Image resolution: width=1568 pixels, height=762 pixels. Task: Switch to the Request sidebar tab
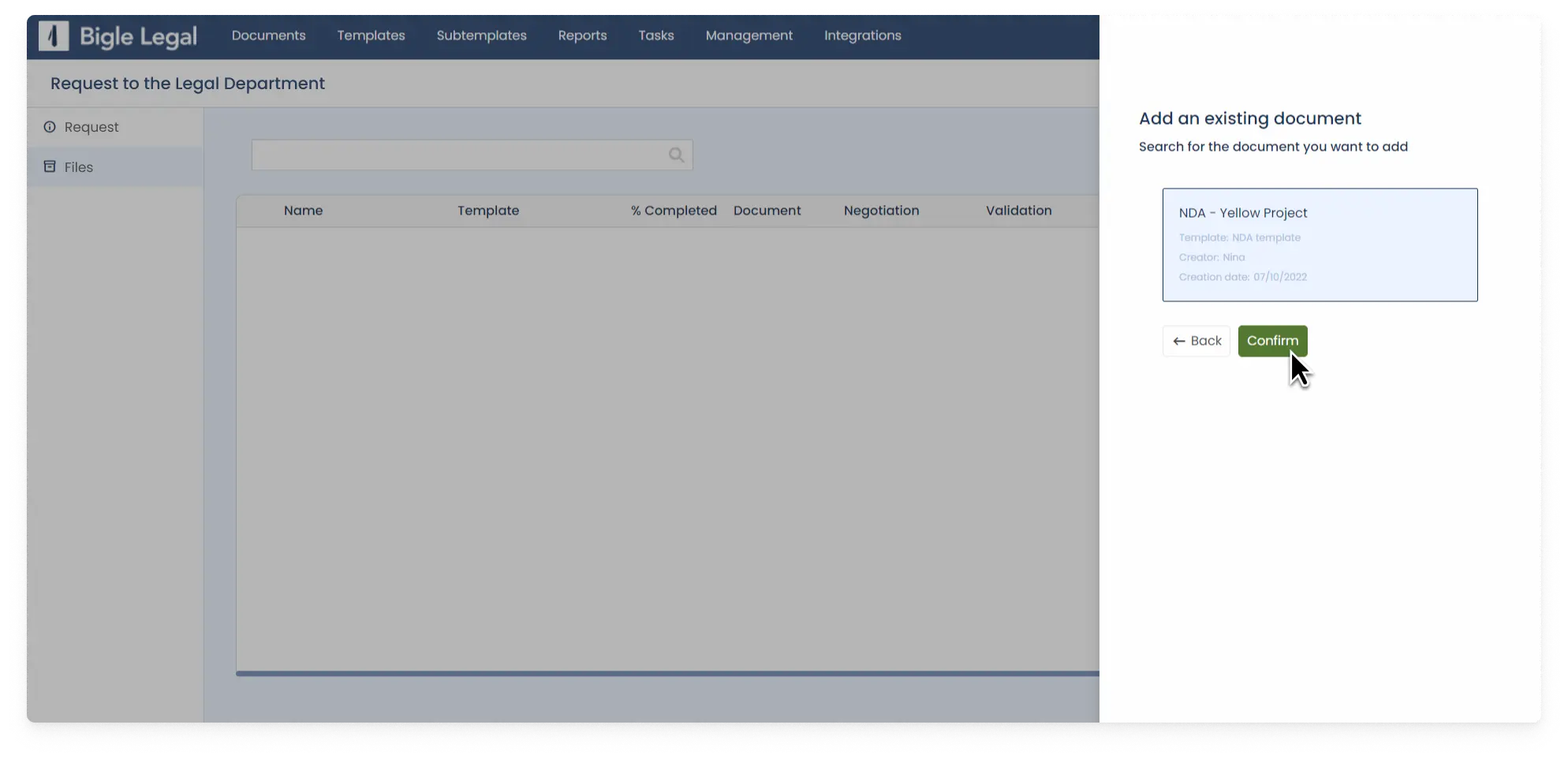tap(91, 127)
